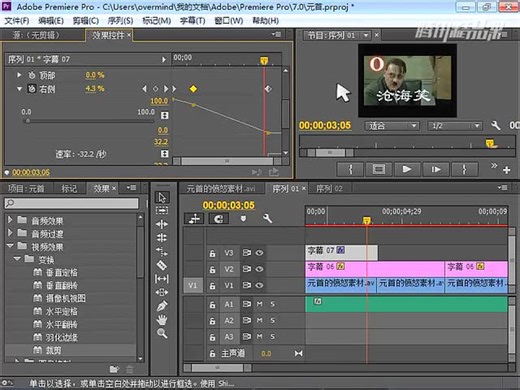
Task: Click the 4.3 % value for 右侧
Action: tap(95, 89)
